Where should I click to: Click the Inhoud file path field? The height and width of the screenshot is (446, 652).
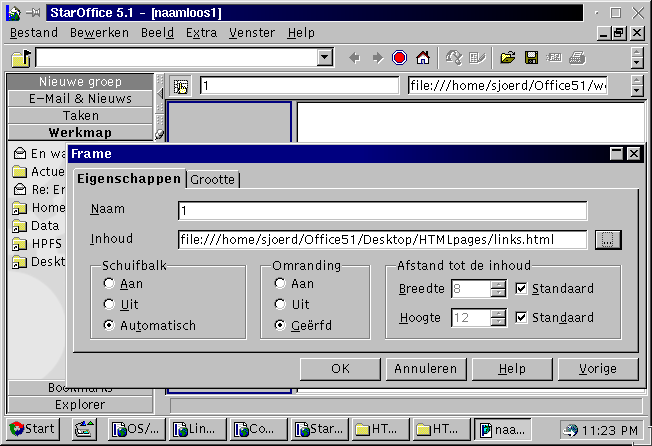click(383, 240)
